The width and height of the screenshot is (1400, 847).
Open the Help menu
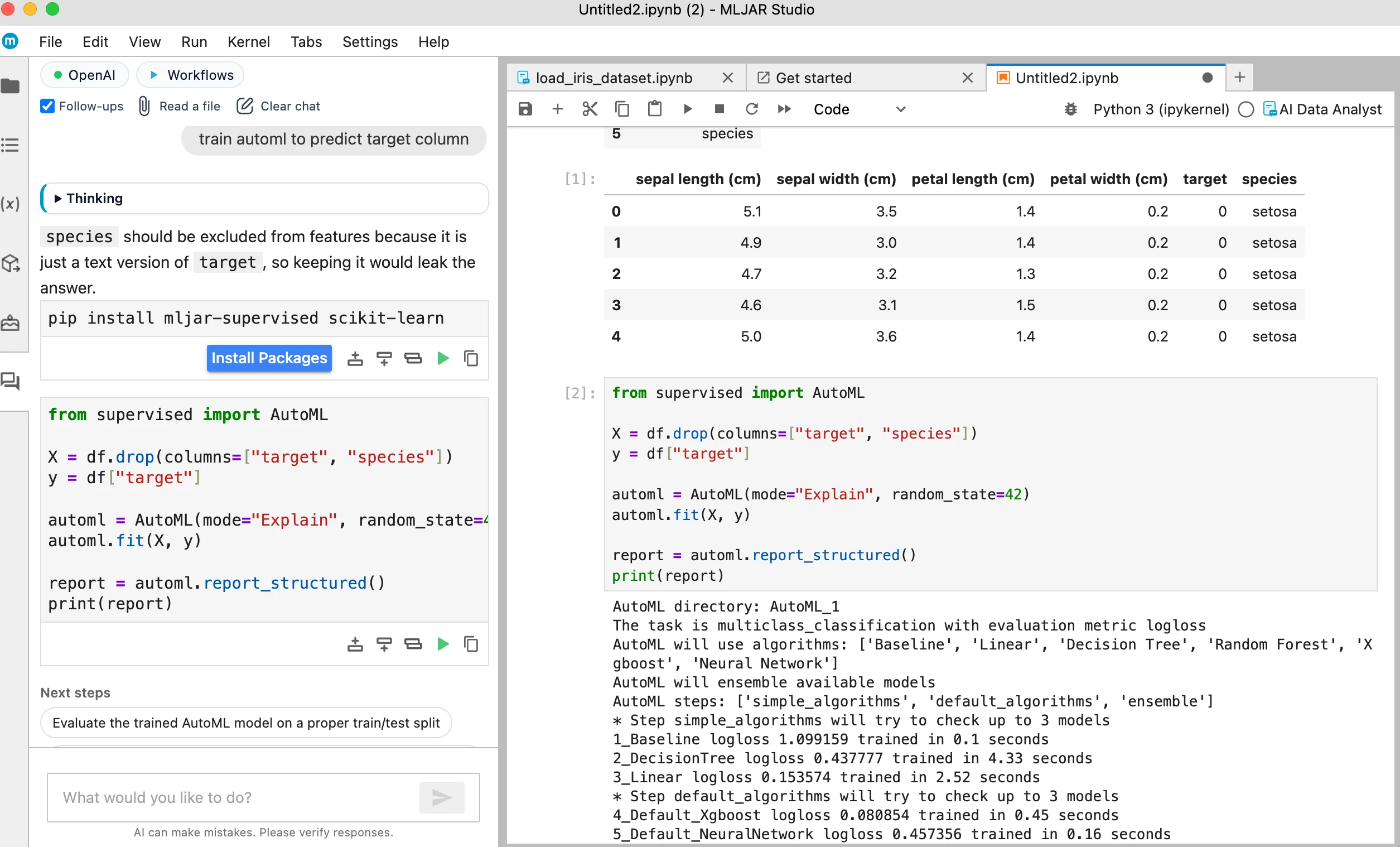433,41
